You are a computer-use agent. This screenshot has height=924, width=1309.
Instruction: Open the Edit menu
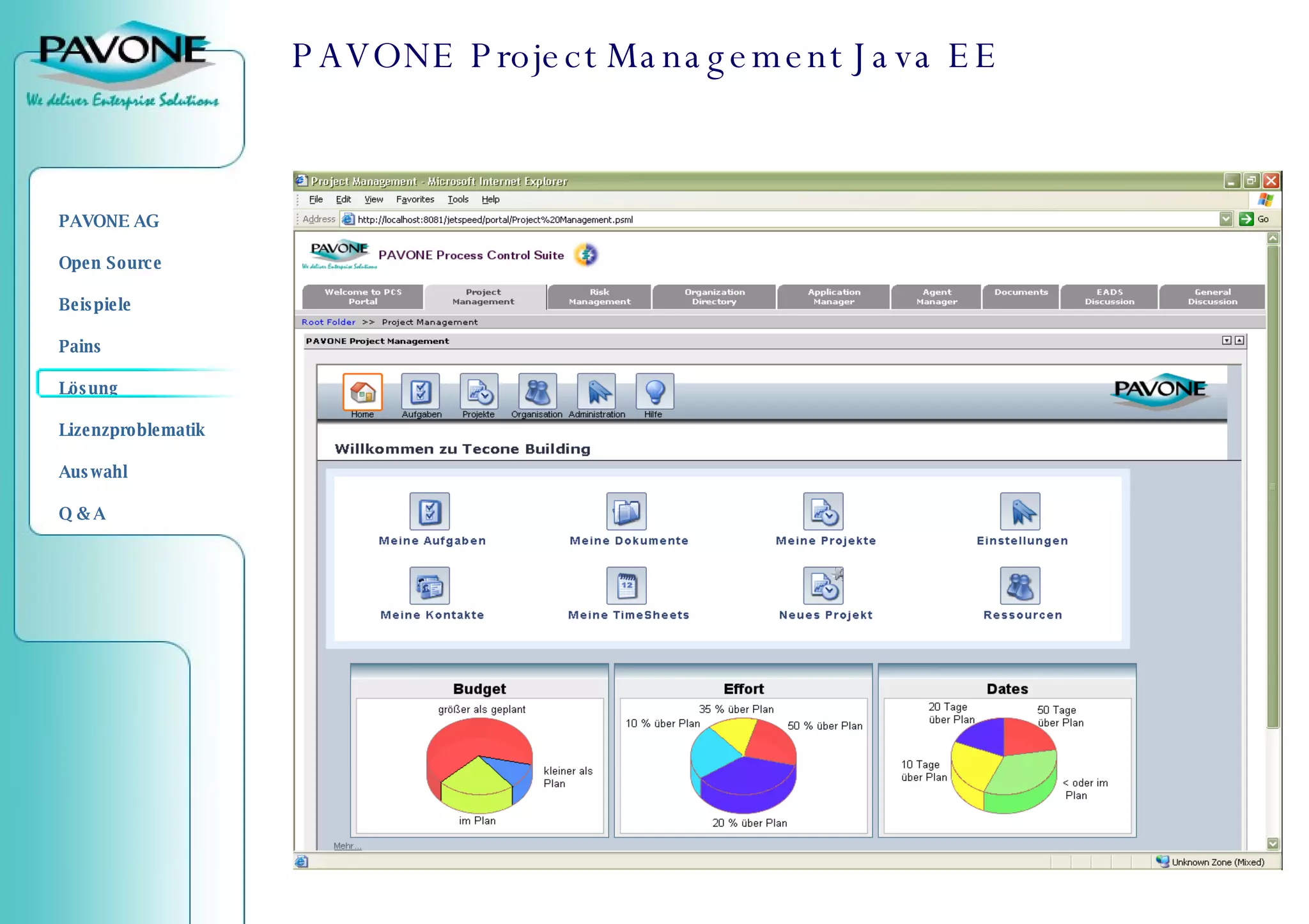point(343,199)
